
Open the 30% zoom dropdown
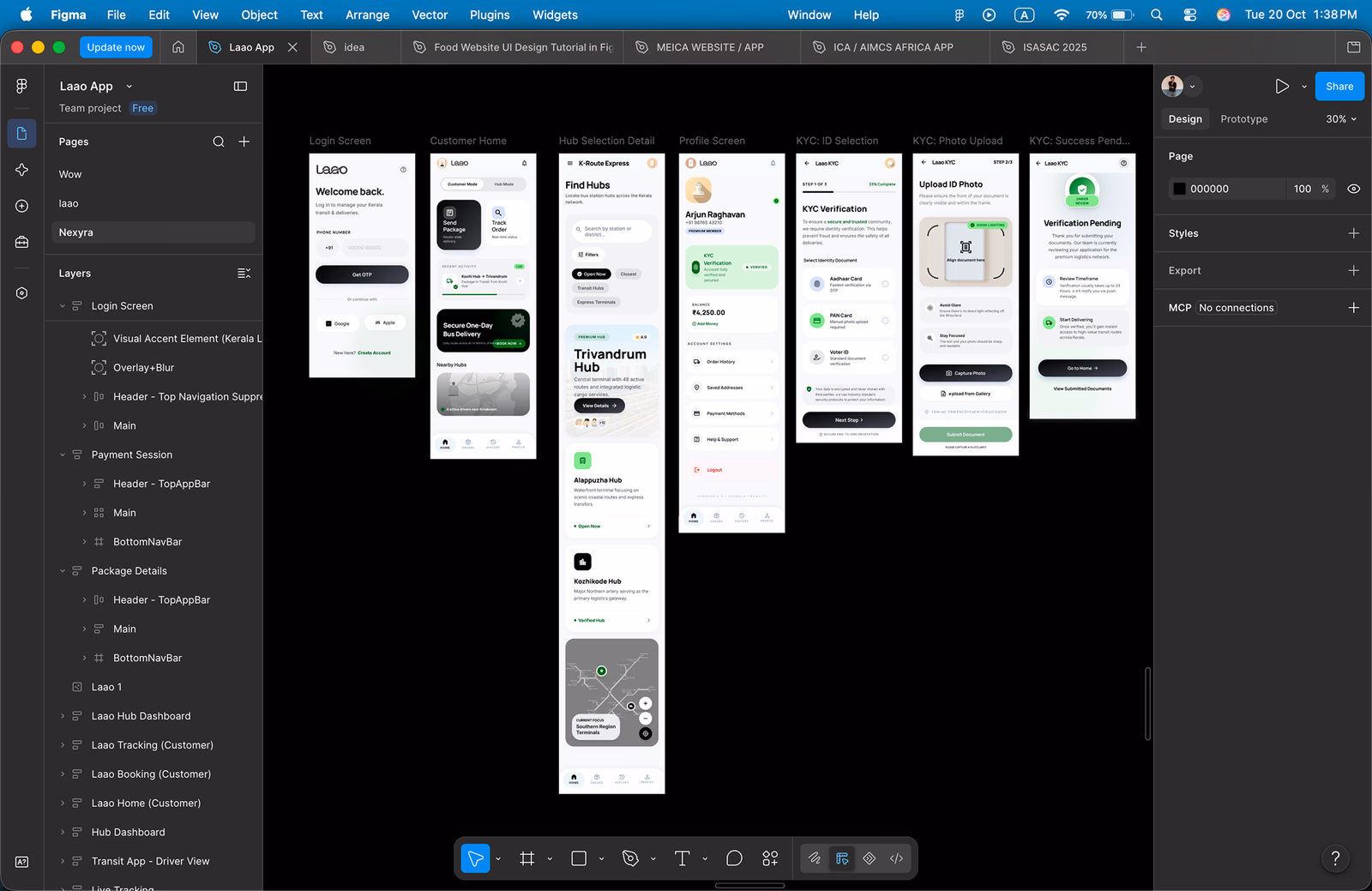1341,119
